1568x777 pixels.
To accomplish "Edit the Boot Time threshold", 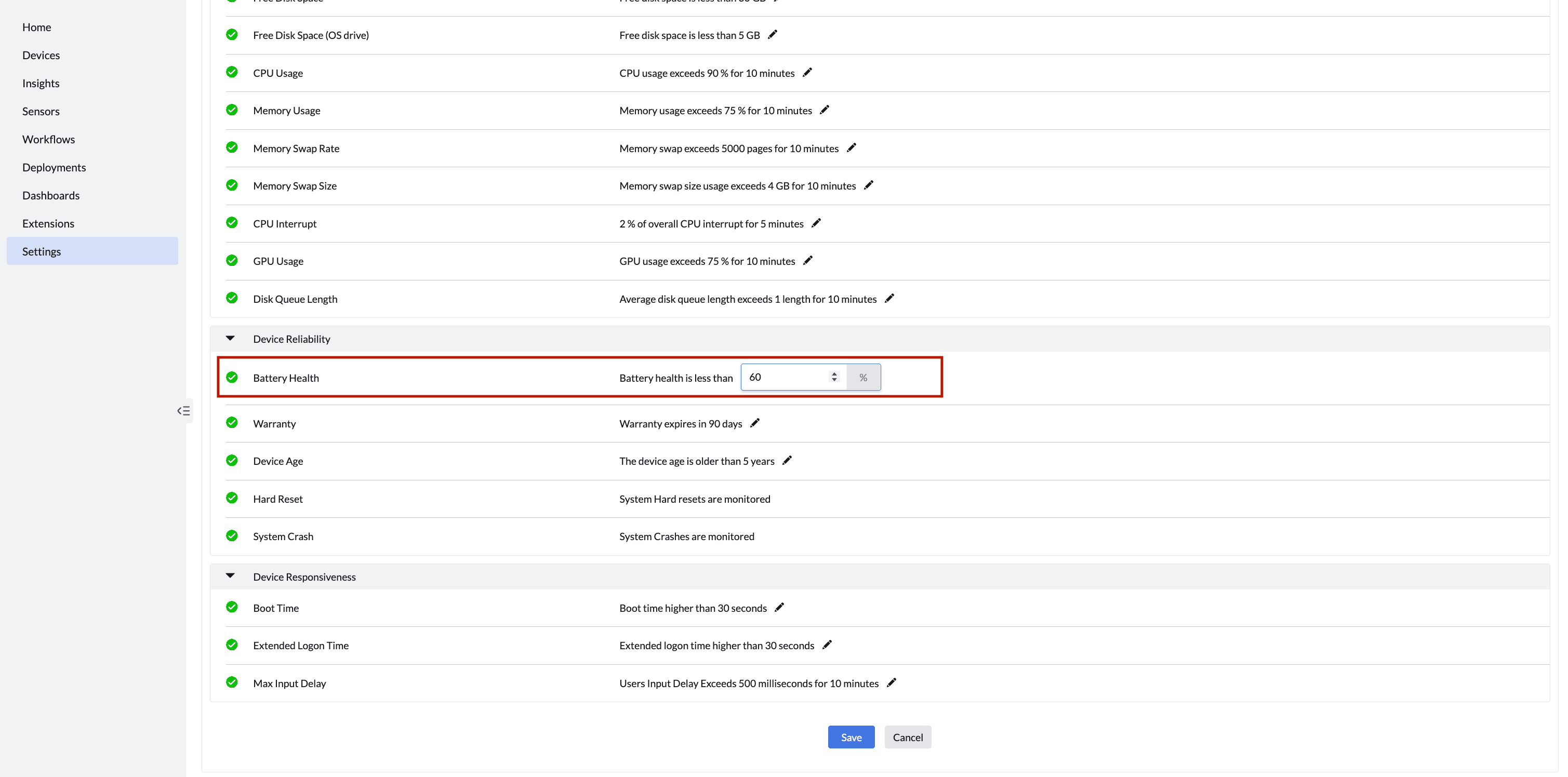I will tap(778, 607).
